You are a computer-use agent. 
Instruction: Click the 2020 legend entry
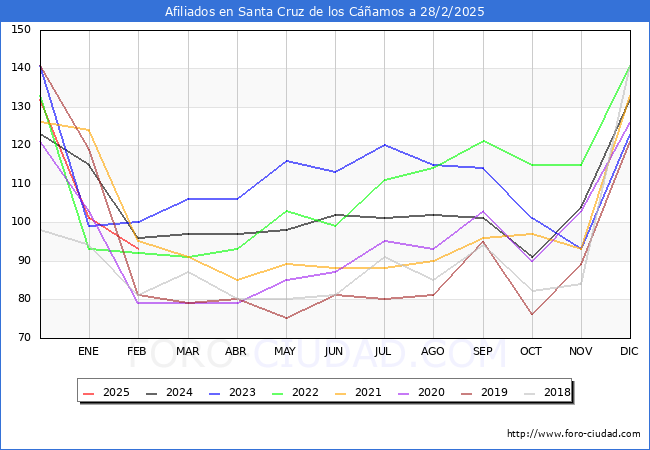pyautogui.click(x=422, y=392)
